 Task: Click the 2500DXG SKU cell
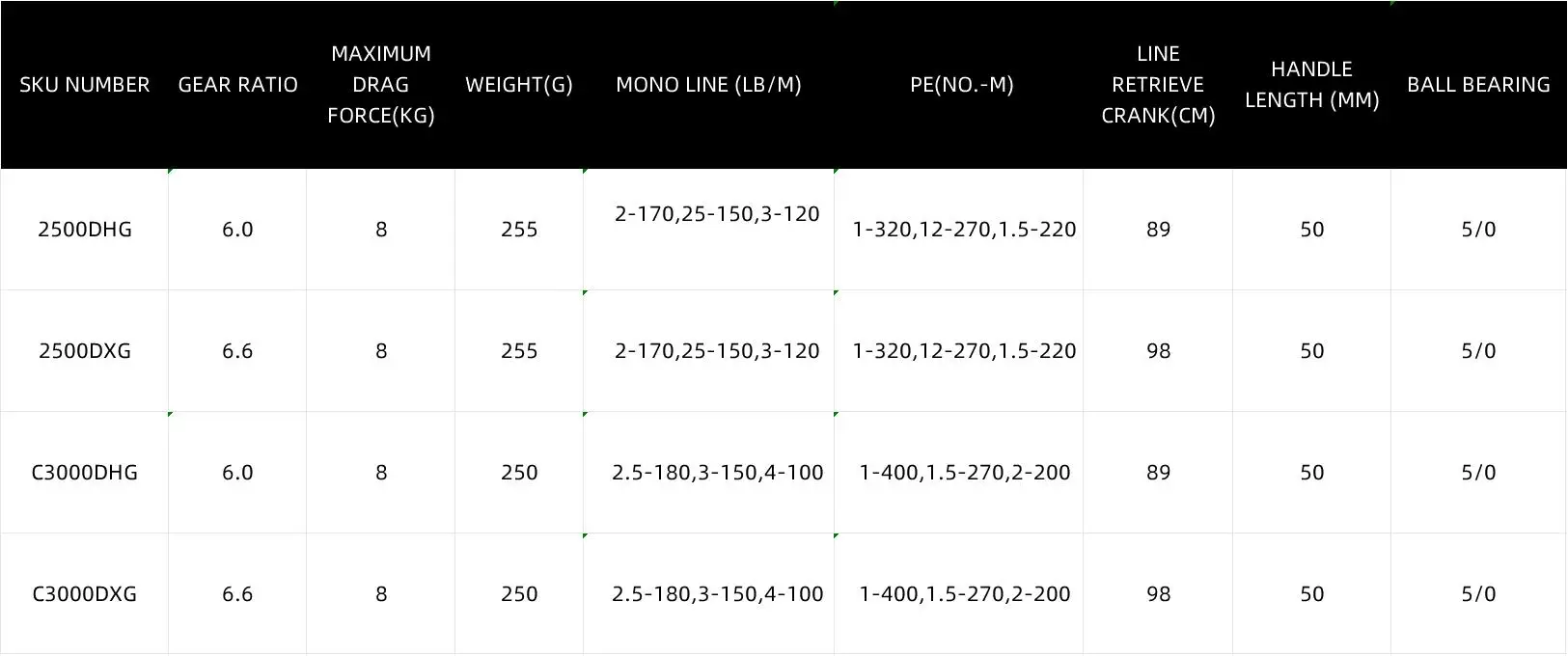[x=85, y=351]
